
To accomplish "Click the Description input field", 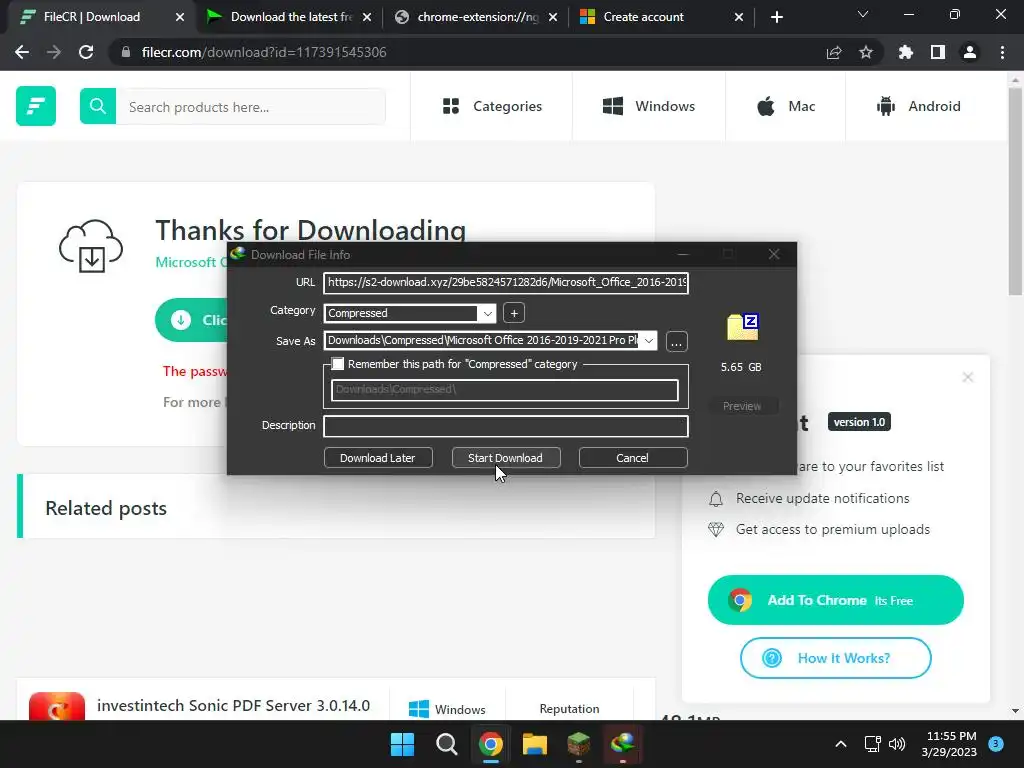I will 506,426.
